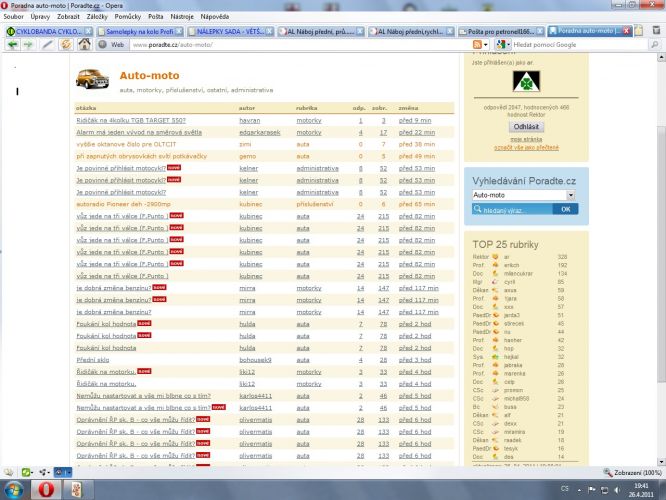This screenshot has height=500, width=666.
Task: Show hidden tray icons arrow
Action: pyautogui.click(x=579, y=490)
